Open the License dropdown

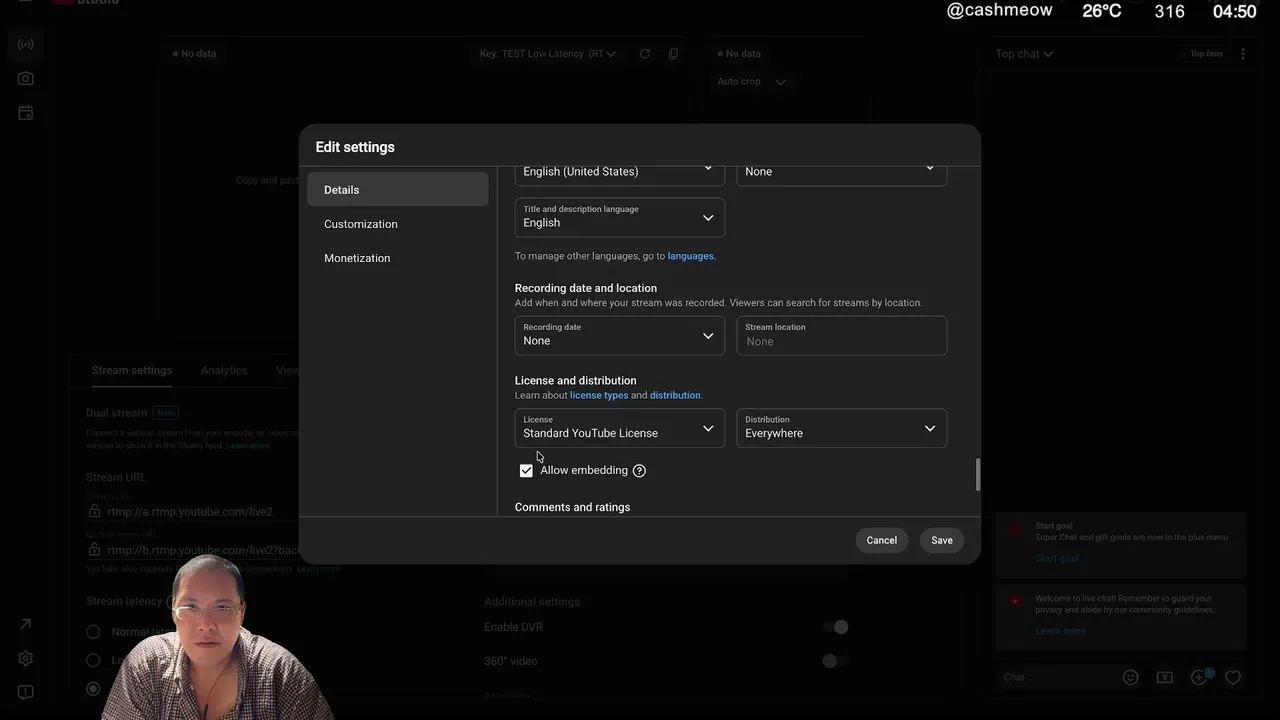[620, 428]
